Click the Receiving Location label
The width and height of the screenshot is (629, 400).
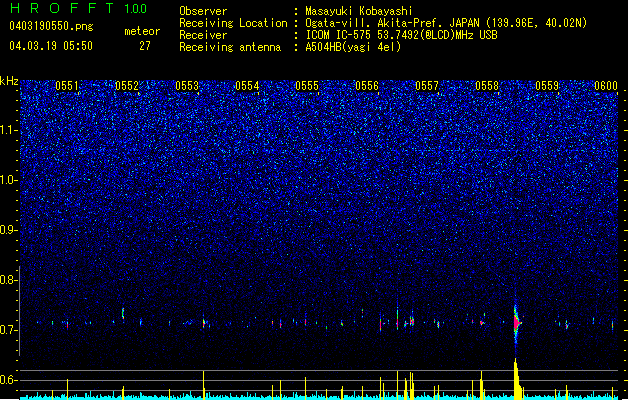click(233, 23)
